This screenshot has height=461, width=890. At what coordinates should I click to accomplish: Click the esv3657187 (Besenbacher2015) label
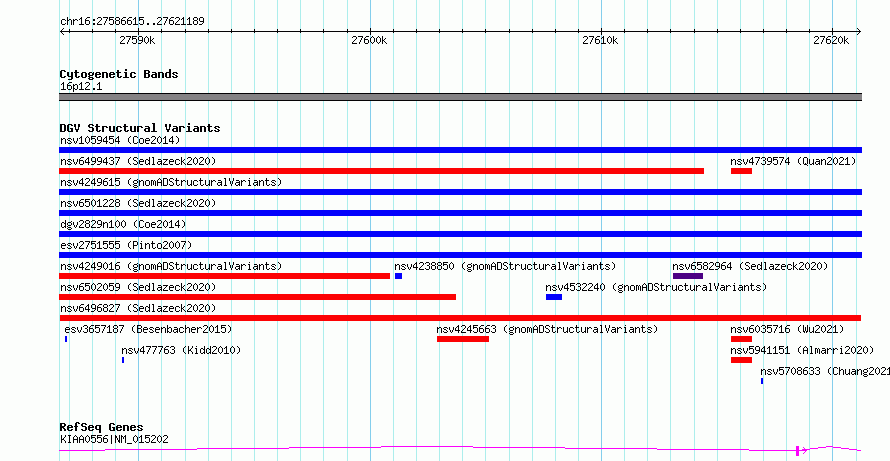[x=148, y=330]
